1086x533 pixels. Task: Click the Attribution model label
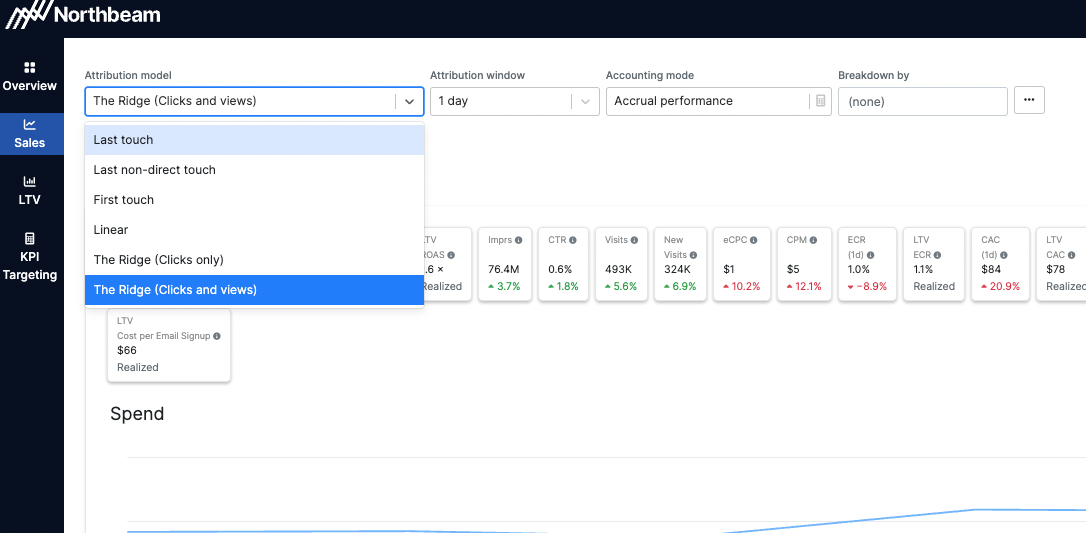128,75
